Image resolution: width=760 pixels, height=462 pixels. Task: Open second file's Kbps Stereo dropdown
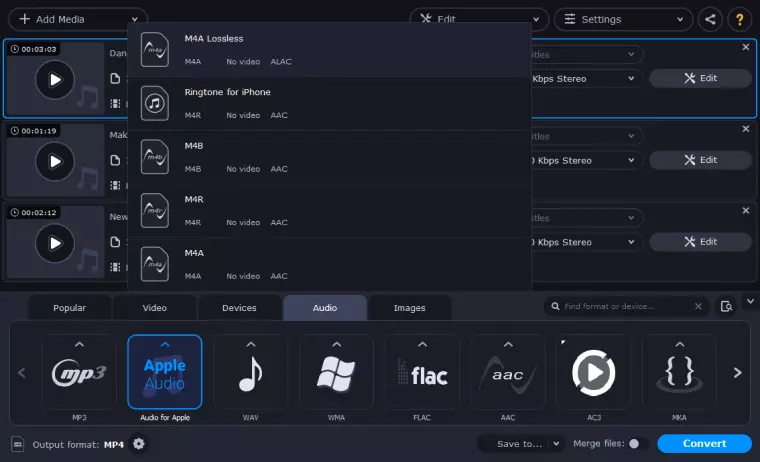coord(587,160)
